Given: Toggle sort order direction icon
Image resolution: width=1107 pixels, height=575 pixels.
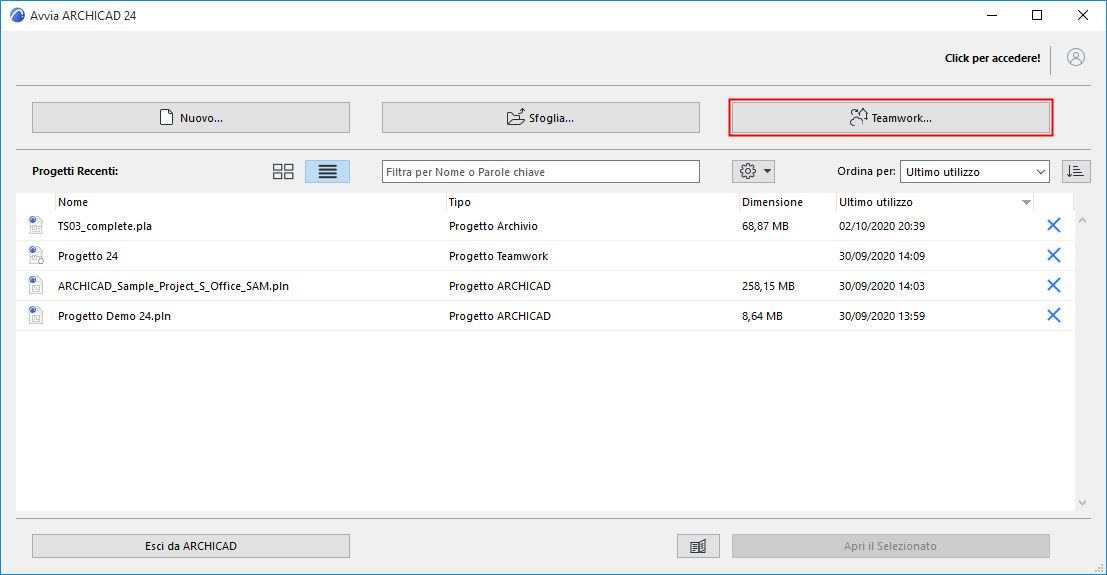Looking at the screenshot, I should [1076, 172].
